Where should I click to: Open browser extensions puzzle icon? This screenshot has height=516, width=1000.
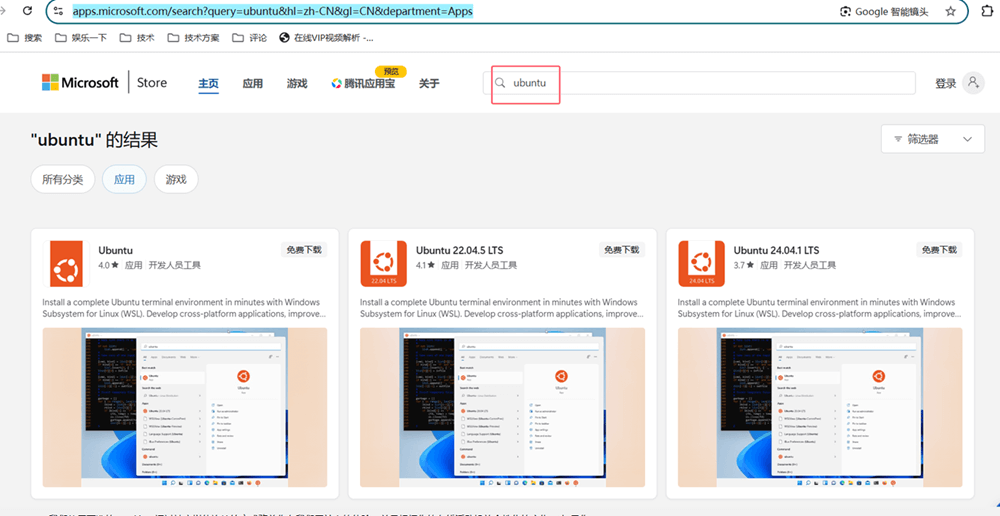tap(987, 11)
